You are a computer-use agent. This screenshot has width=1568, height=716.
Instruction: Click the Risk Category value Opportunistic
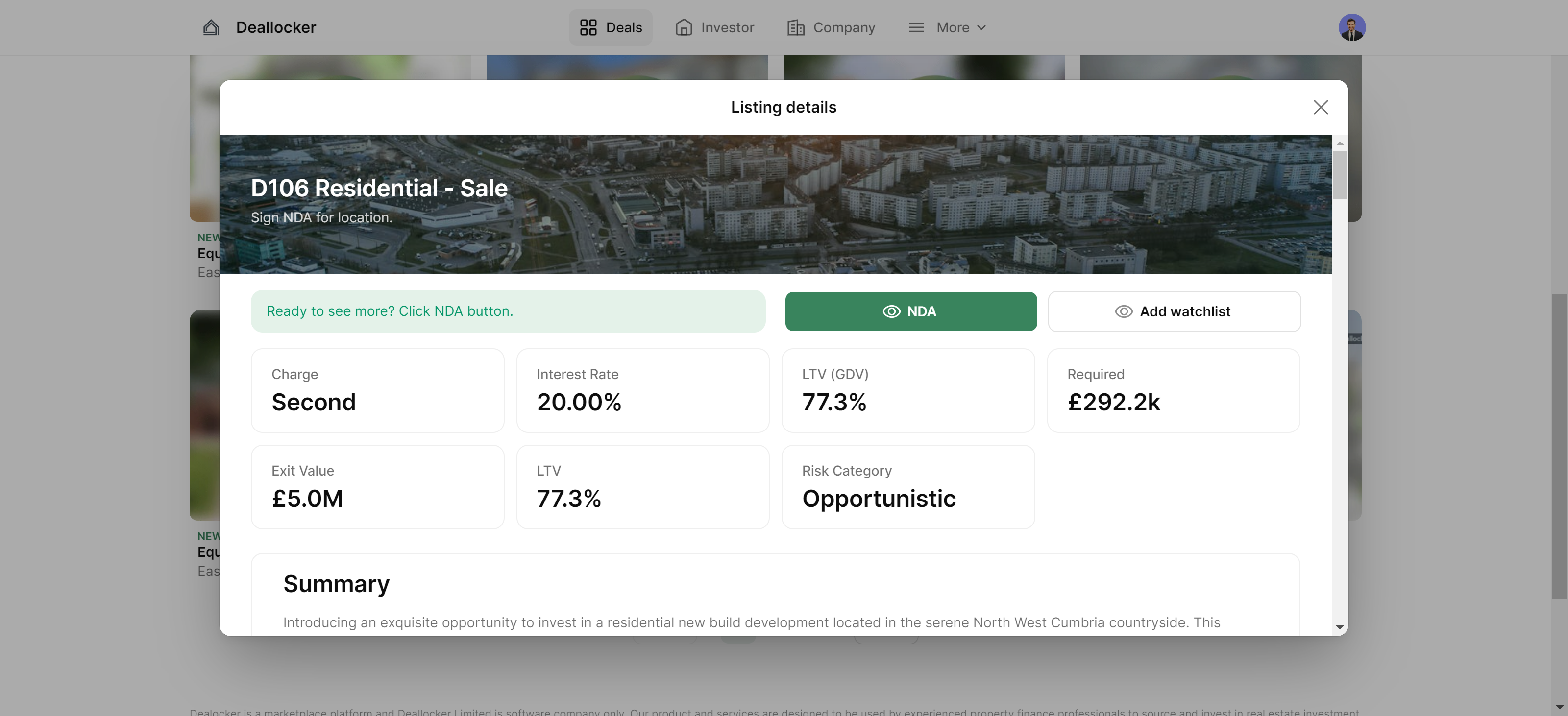pos(879,499)
